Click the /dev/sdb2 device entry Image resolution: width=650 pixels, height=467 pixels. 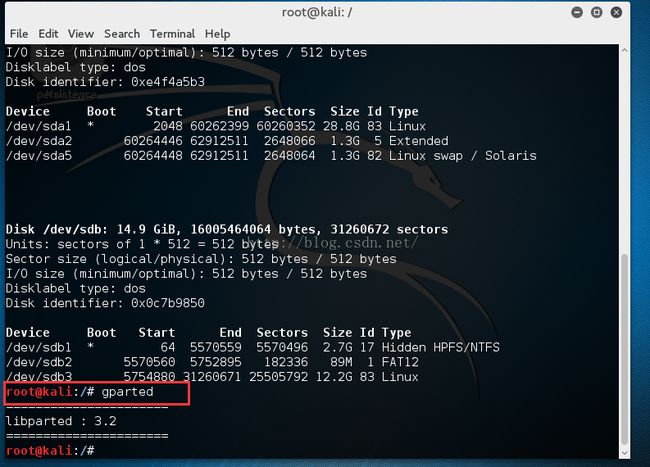[39, 362]
